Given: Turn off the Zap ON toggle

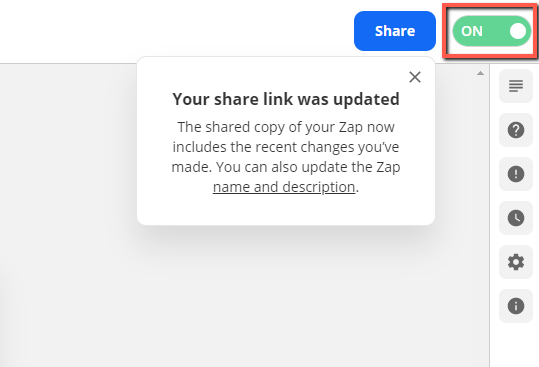Looking at the screenshot, I should (x=492, y=31).
